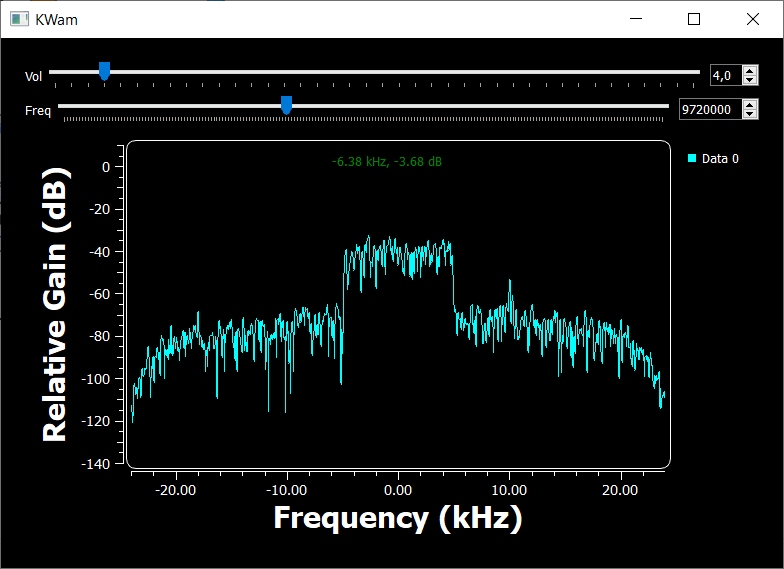Close the KWam window
The width and height of the screenshot is (784, 569).
coord(752,19)
